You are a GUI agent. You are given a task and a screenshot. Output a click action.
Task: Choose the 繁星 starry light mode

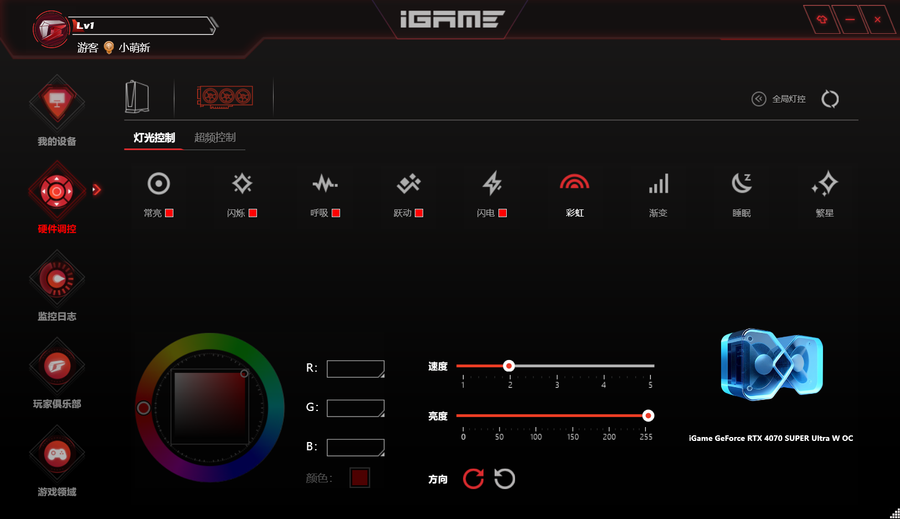pyautogui.click(x=824, y=195)
